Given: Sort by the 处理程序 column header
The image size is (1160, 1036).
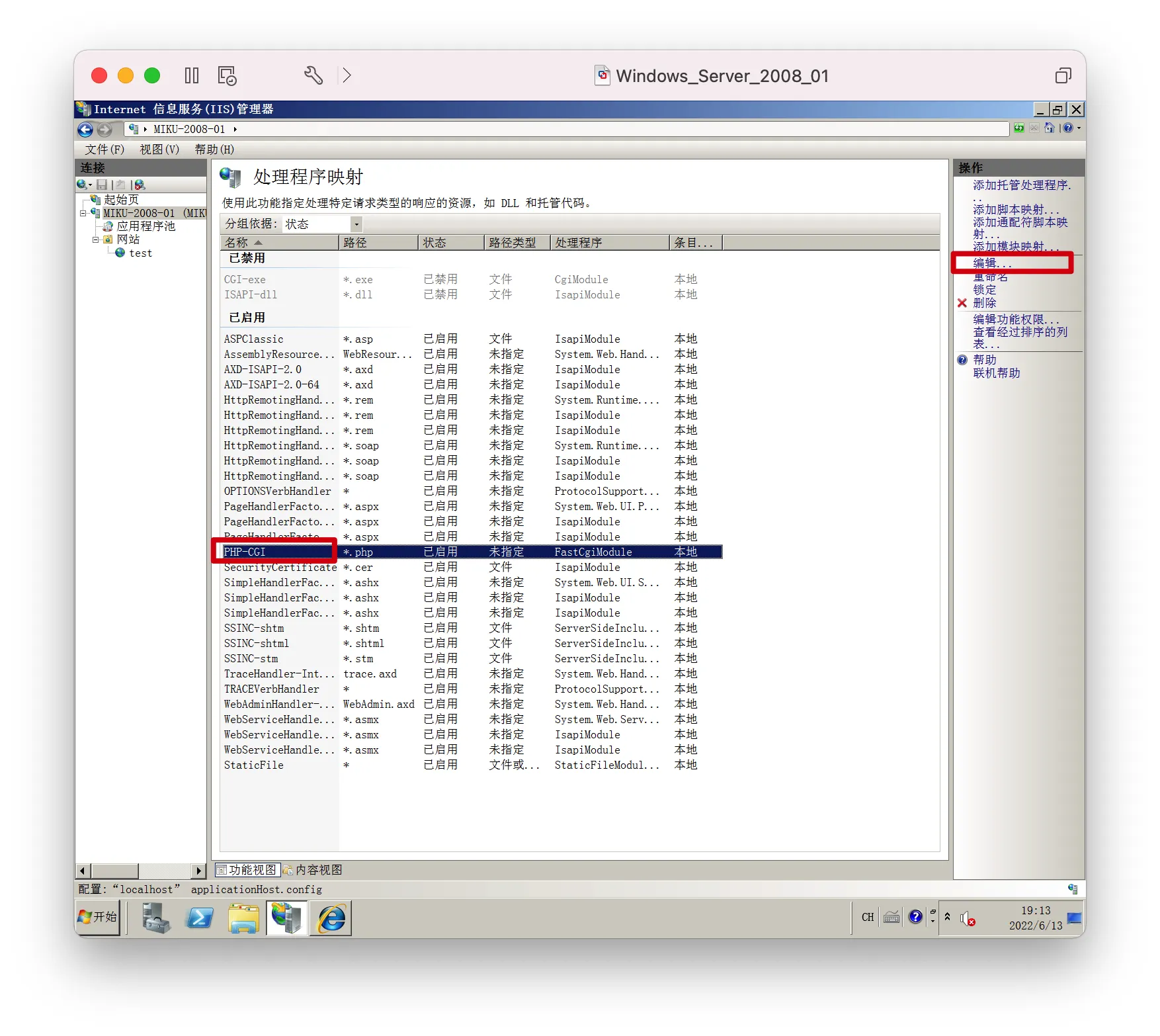Looking at the screenshot, I should tap(610, 243).
